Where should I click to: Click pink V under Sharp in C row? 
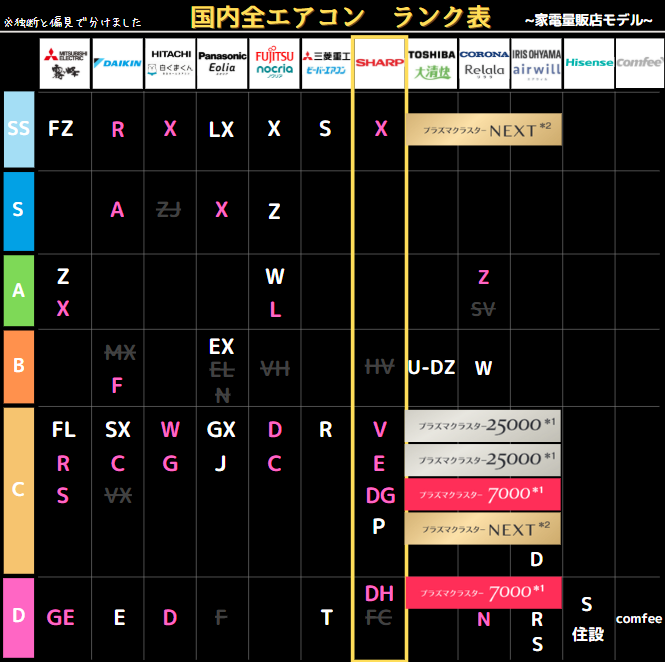click(x=380, y=430)
